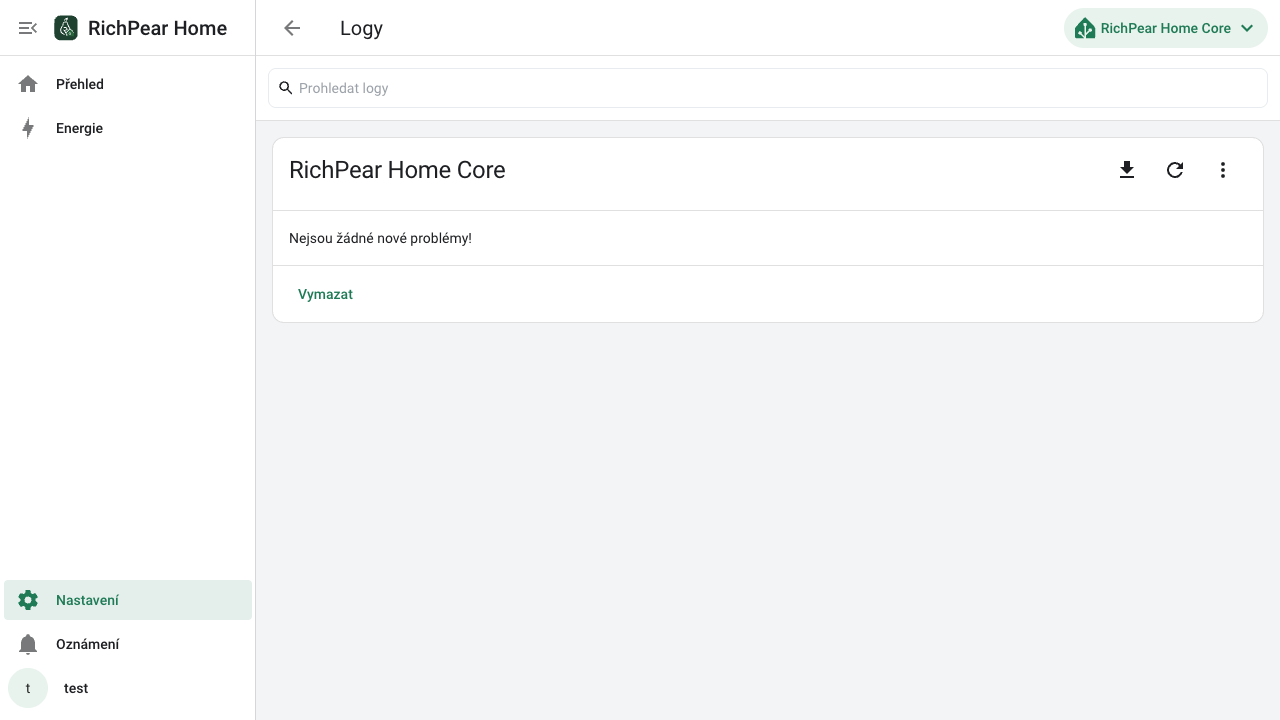
Task: Open Oznámení notifications panel
Action: coord(128,644)
